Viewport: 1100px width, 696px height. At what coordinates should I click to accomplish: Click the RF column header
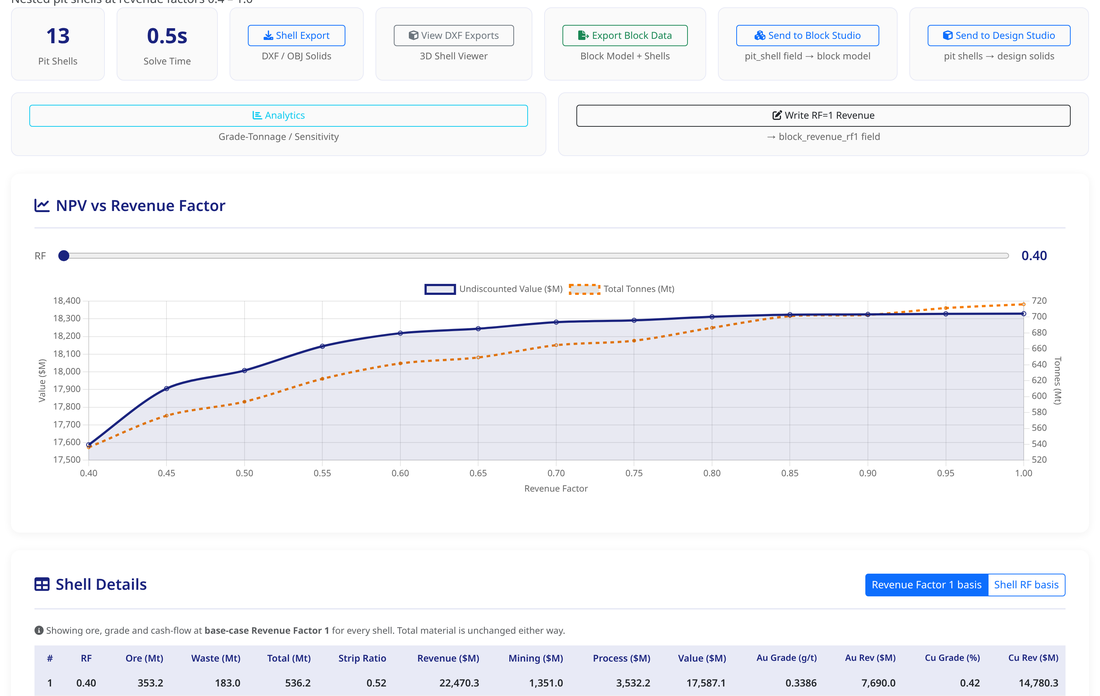(86, 658)
